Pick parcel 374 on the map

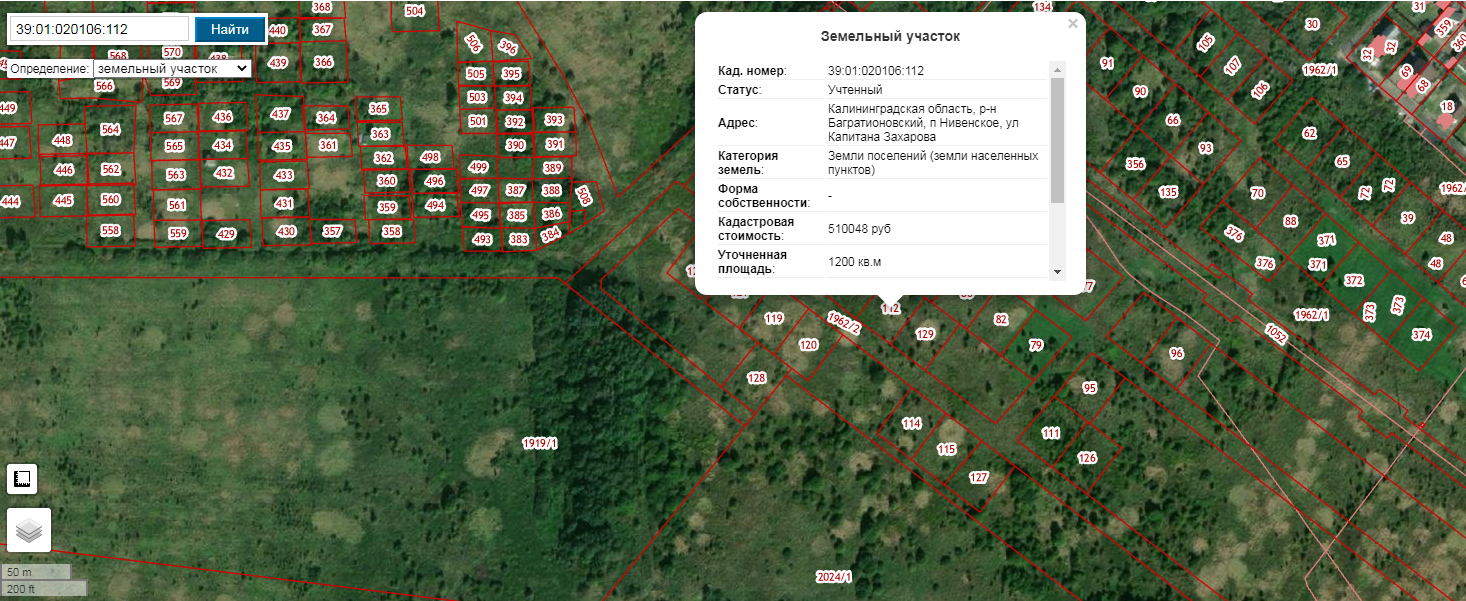(1421, 334)
